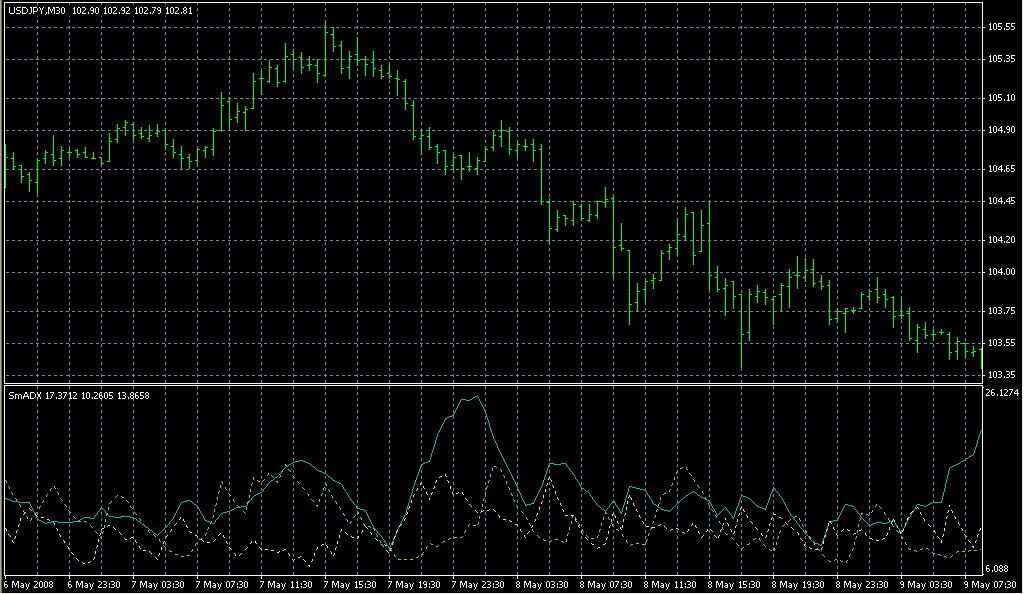
Task: Click the divider between price chart and indicator
Action: 490,384
